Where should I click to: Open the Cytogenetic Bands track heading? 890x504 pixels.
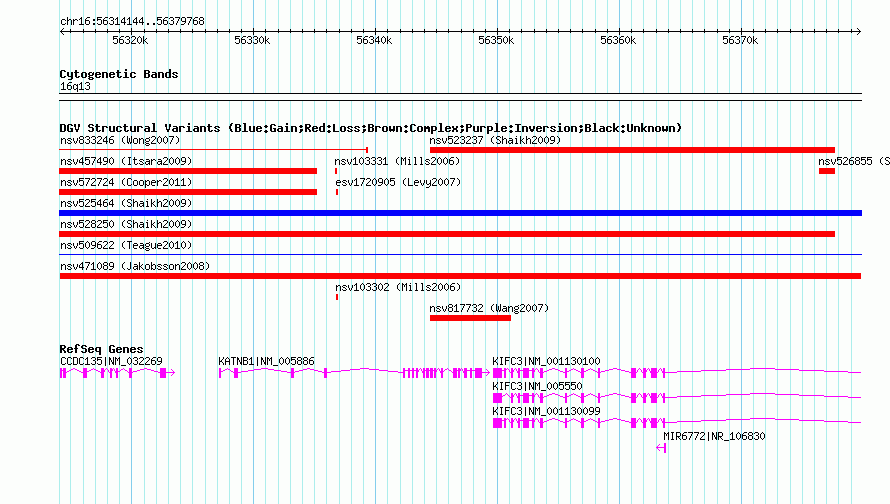click(x=119, y=74)
